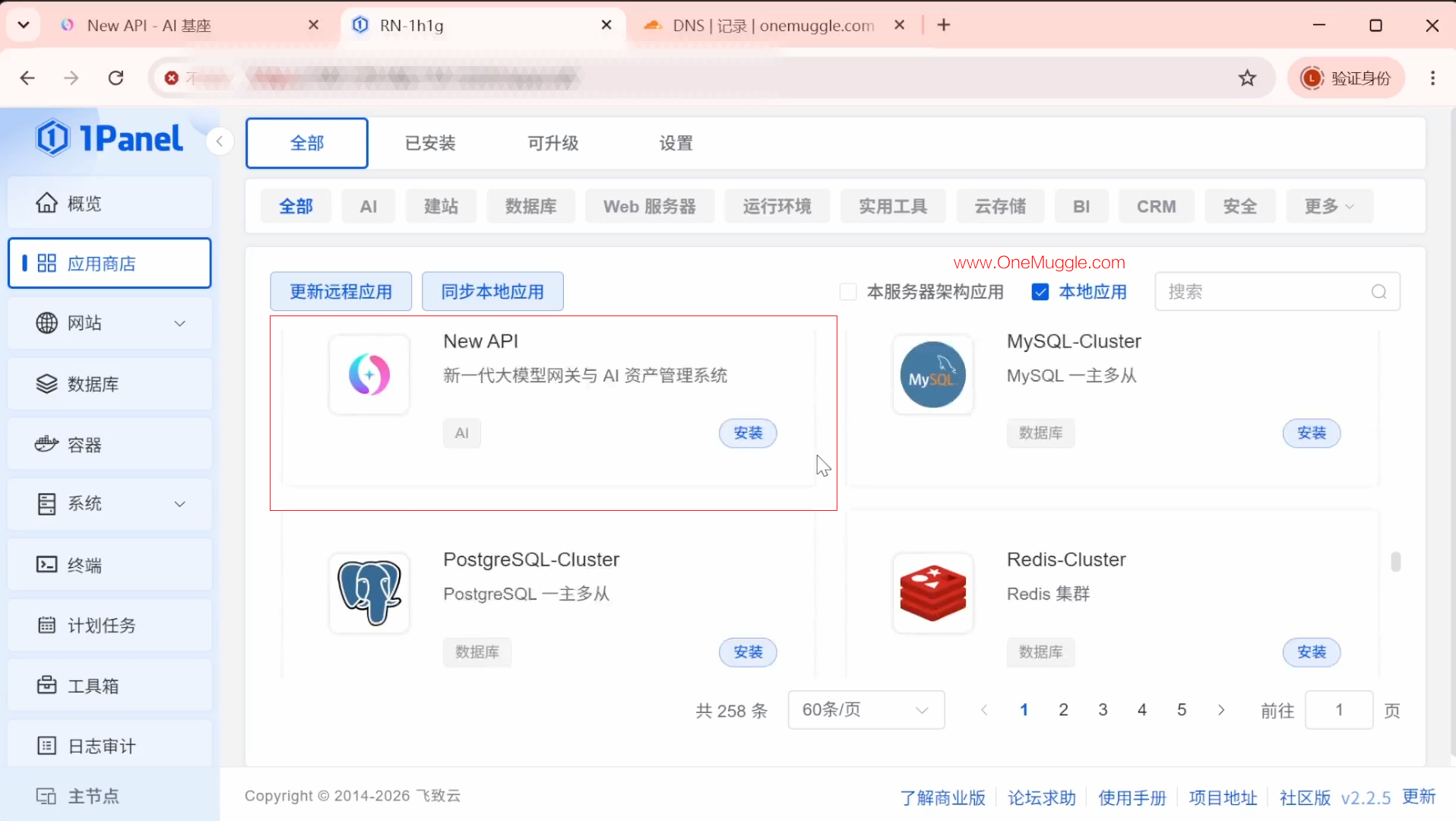
Task: Filter apps by Web 服务器 category
Action: click(650, 206)
